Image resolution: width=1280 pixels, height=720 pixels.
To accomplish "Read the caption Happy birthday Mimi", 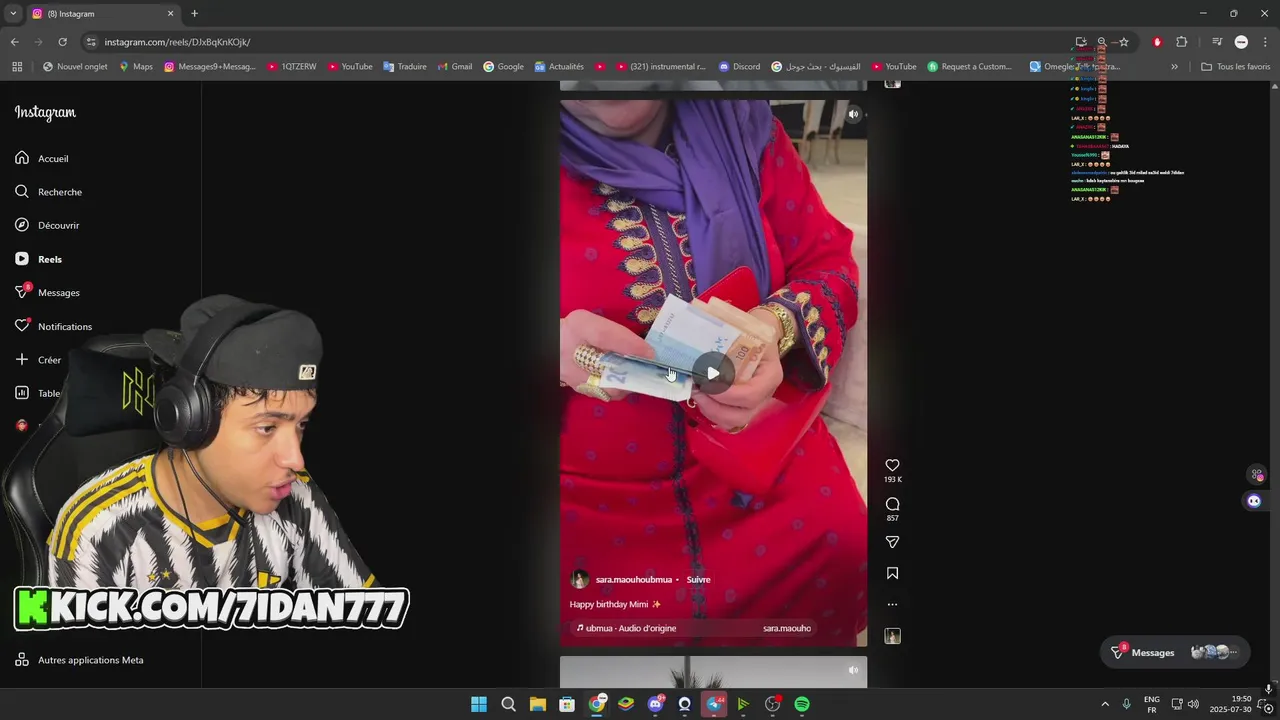I will [615, 604].
